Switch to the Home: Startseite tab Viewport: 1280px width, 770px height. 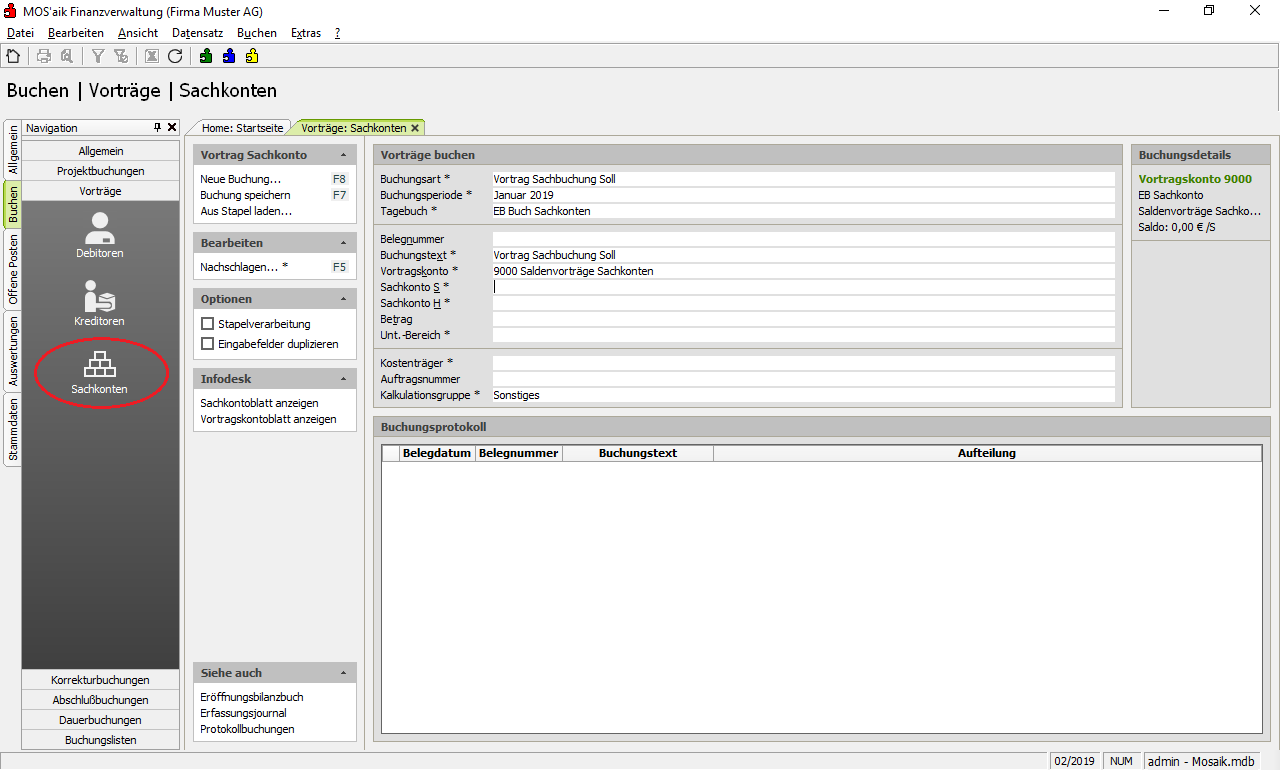243,128
